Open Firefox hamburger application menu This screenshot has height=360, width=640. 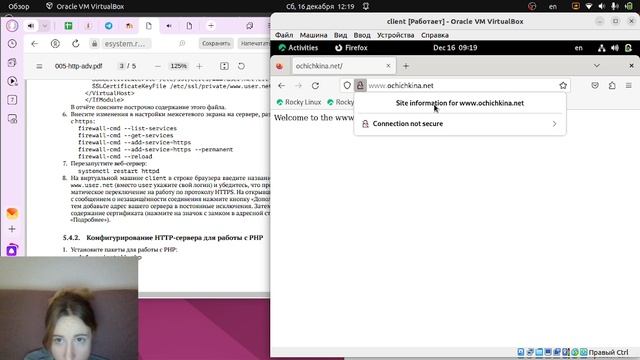click(629, 85)
